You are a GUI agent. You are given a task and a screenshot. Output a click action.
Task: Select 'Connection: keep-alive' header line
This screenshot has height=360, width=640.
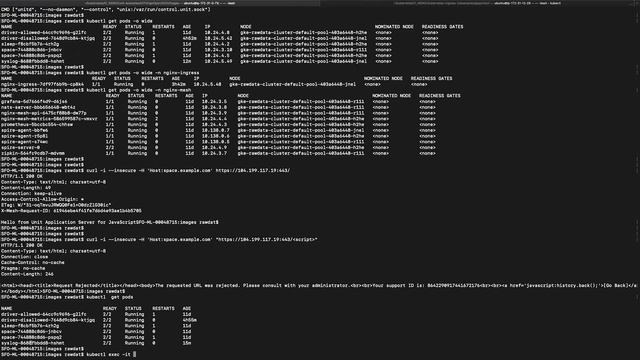[31, 193]
